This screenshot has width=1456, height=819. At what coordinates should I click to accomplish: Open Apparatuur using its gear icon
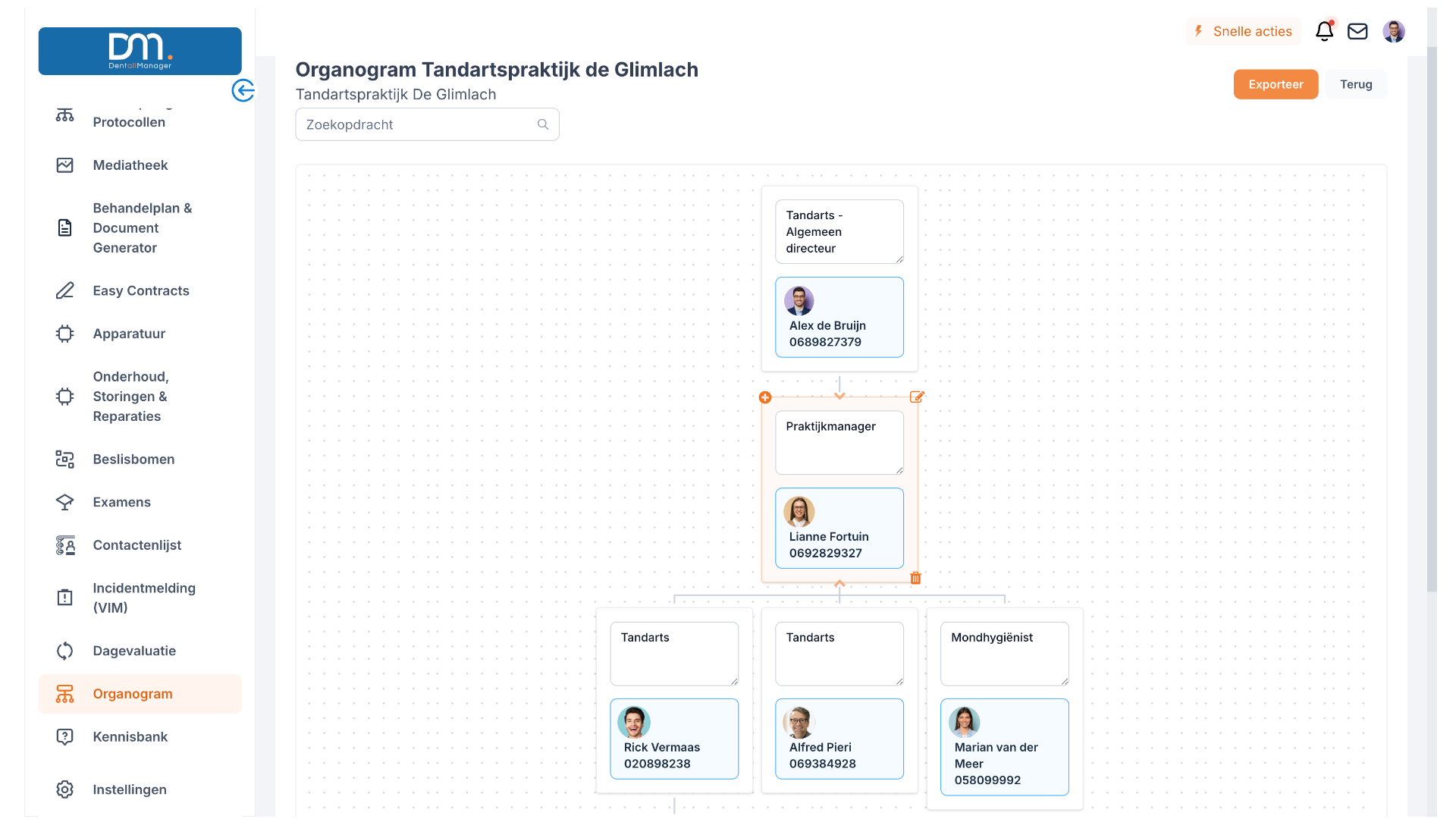point(65,334)
